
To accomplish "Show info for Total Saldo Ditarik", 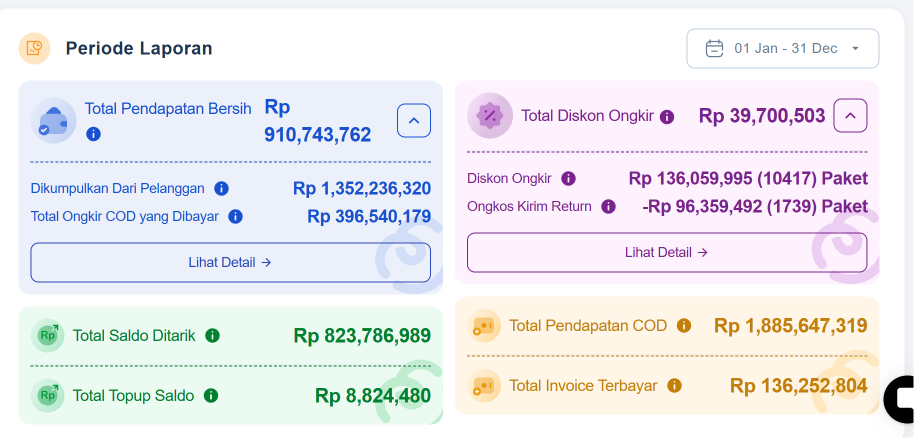I will [212, 335].
